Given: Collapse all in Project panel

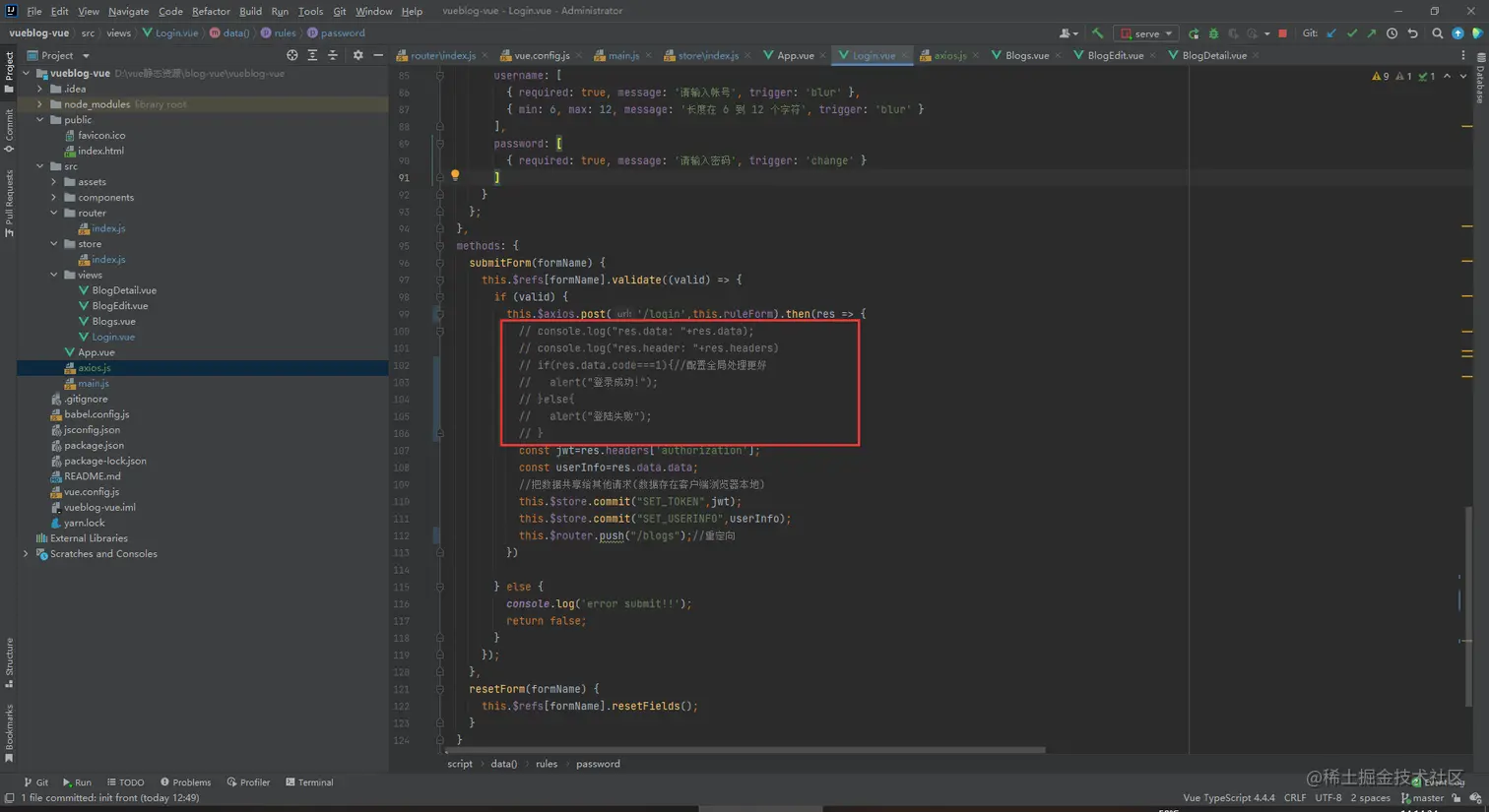Looking at the screenshot, I should point(332,55).
